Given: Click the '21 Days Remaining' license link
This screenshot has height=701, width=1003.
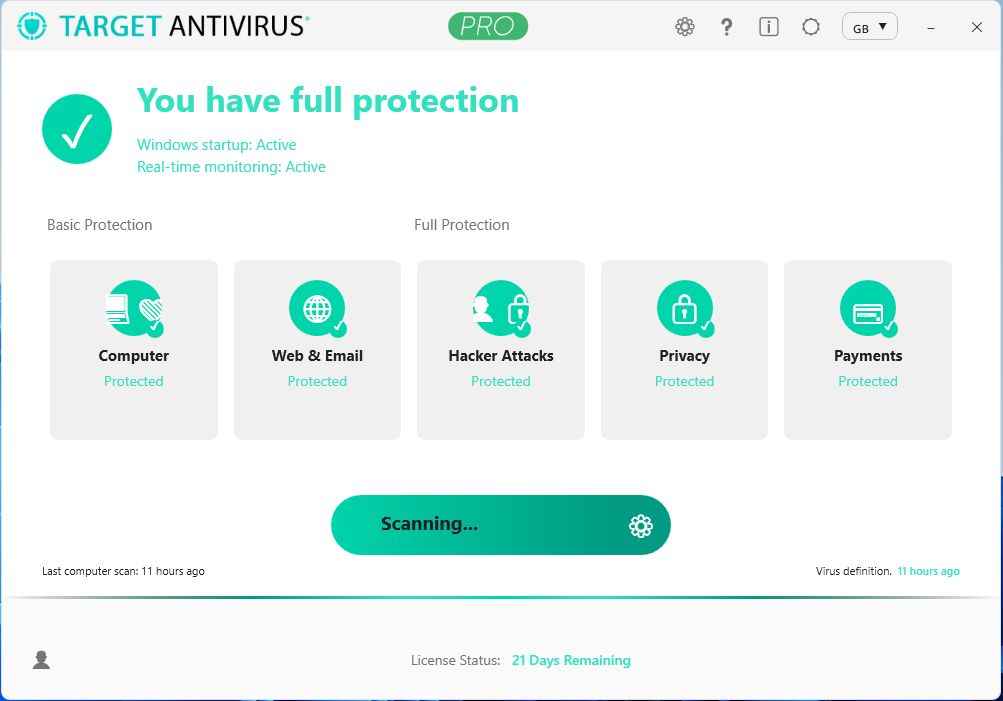Looking at the screenshot, I should pos(571,660).
